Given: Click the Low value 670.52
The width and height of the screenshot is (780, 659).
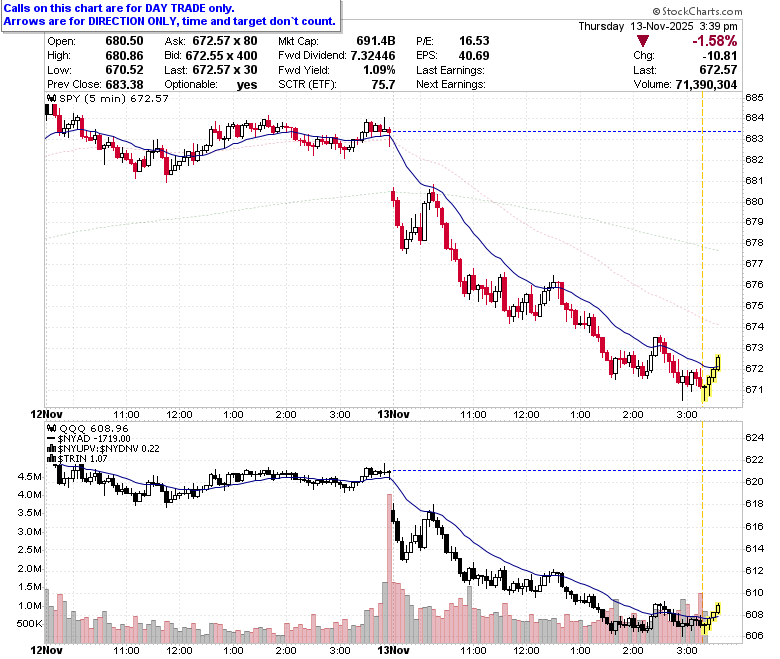Looking at the screenshot, I should (x=124, y=70).
